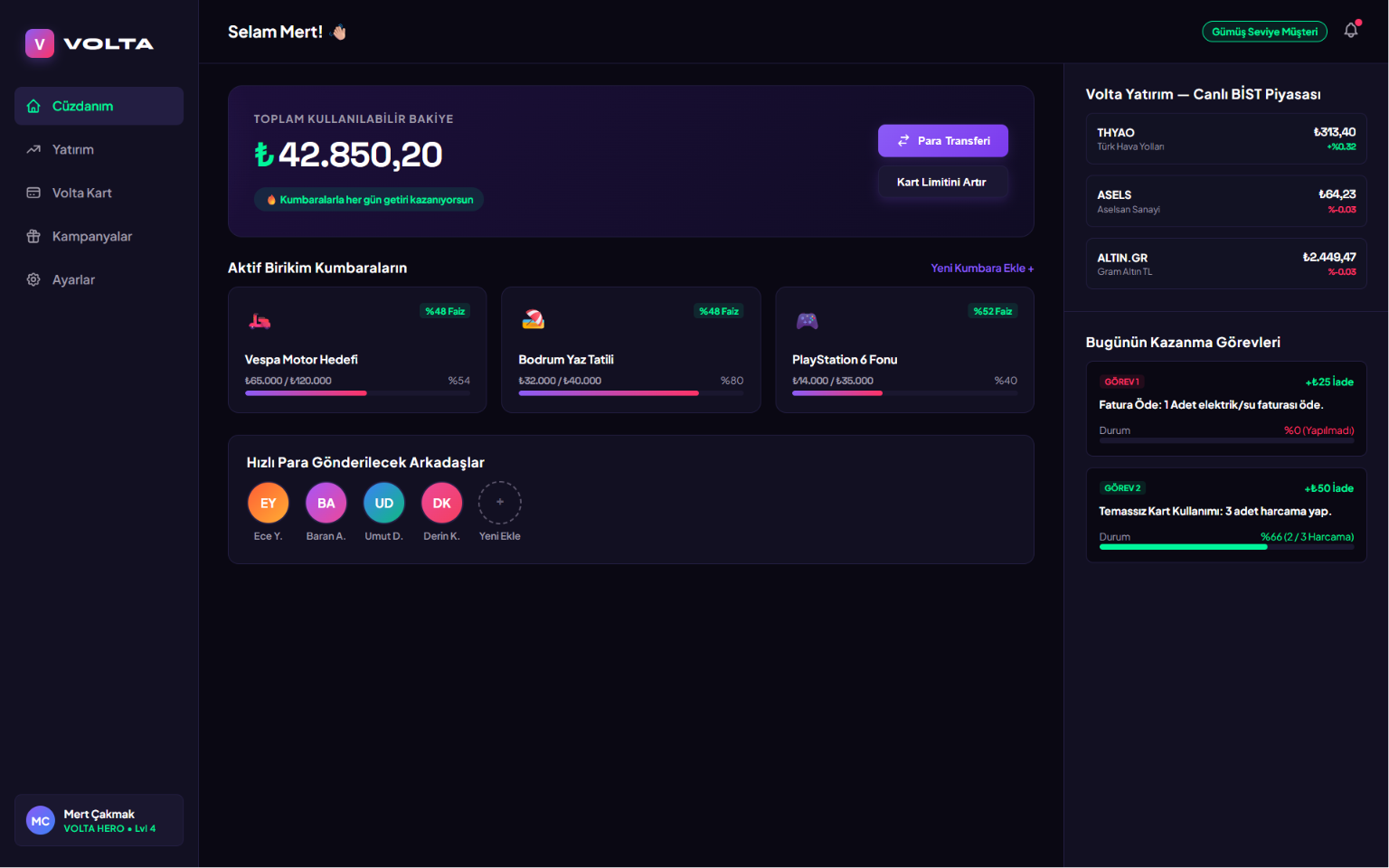Open the THYAO Türk Hava Yolları stock row
This screenshot has width=1389, height=868.
pos(1226,138)
